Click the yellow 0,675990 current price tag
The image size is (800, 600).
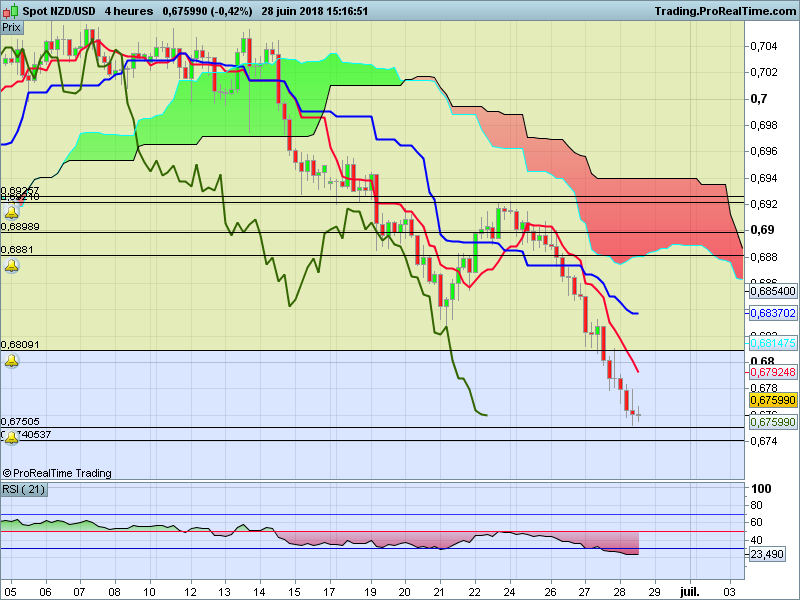[773, 400]
